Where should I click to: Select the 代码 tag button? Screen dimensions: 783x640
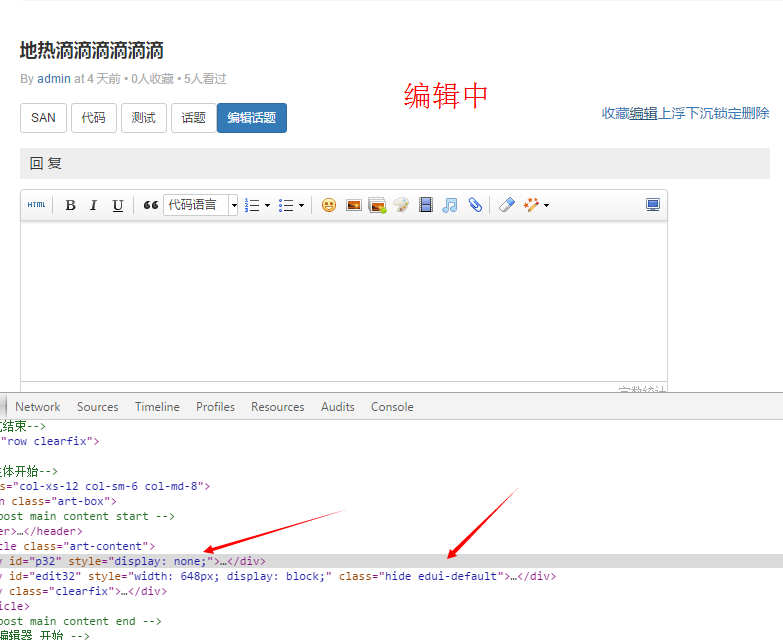click(x=93, y=118)
